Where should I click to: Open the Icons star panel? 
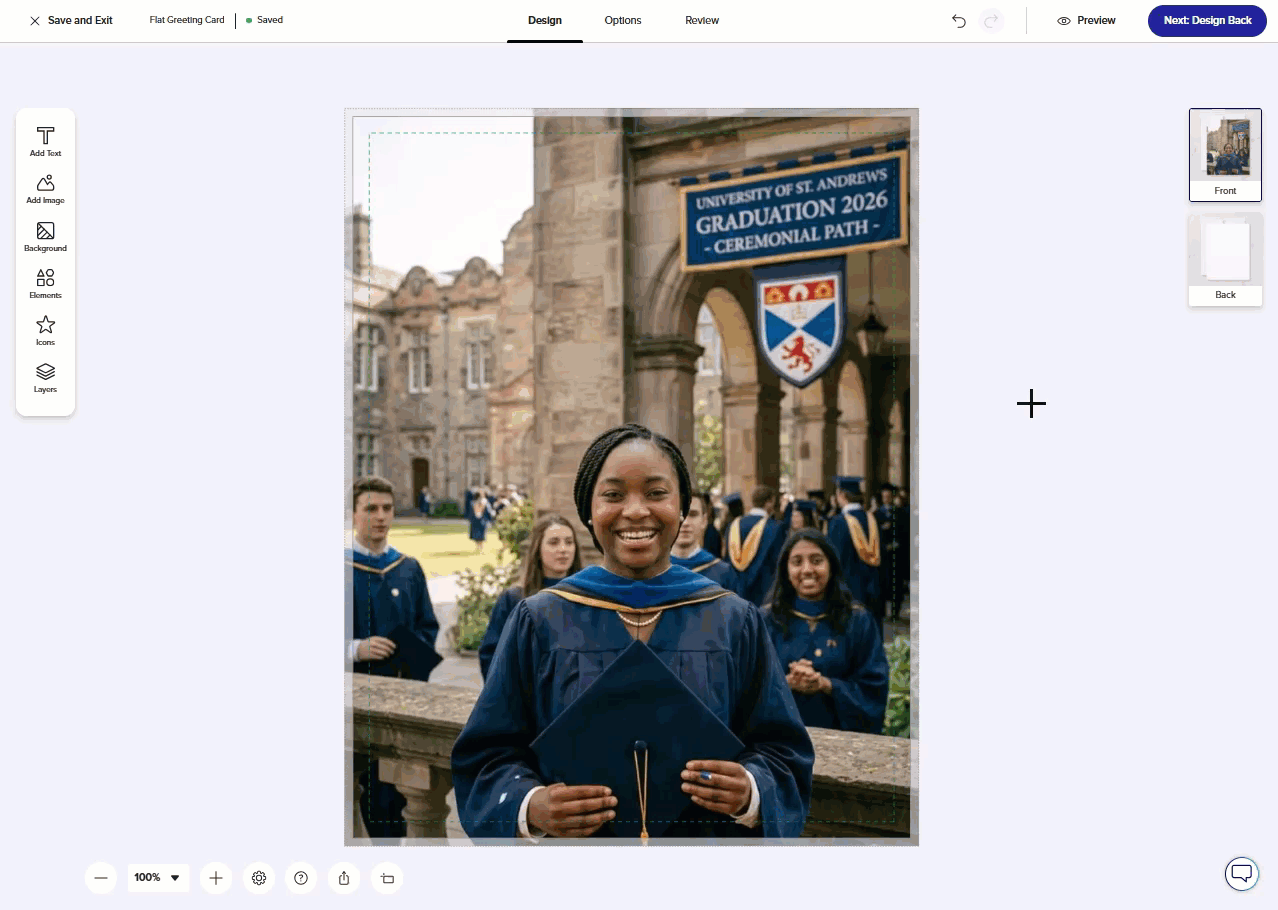point(45,330)
